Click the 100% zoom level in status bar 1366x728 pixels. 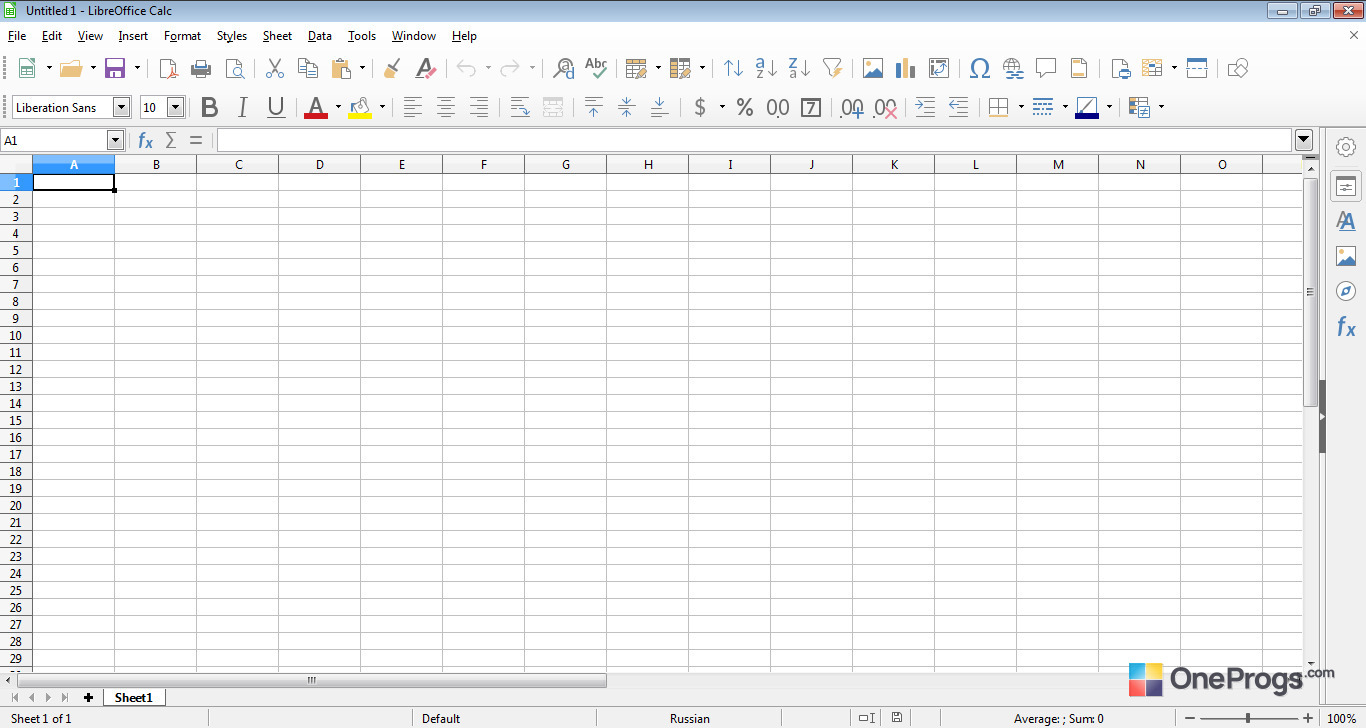1341,718
